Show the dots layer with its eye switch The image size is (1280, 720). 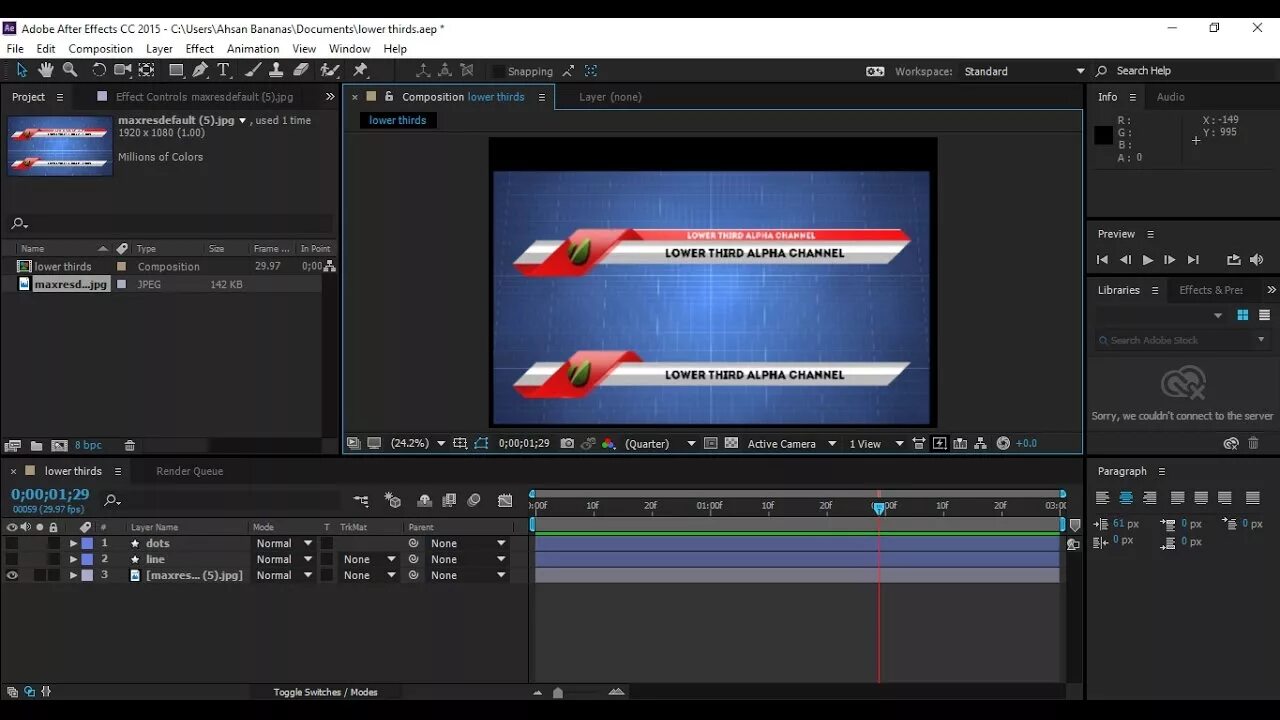12,543
